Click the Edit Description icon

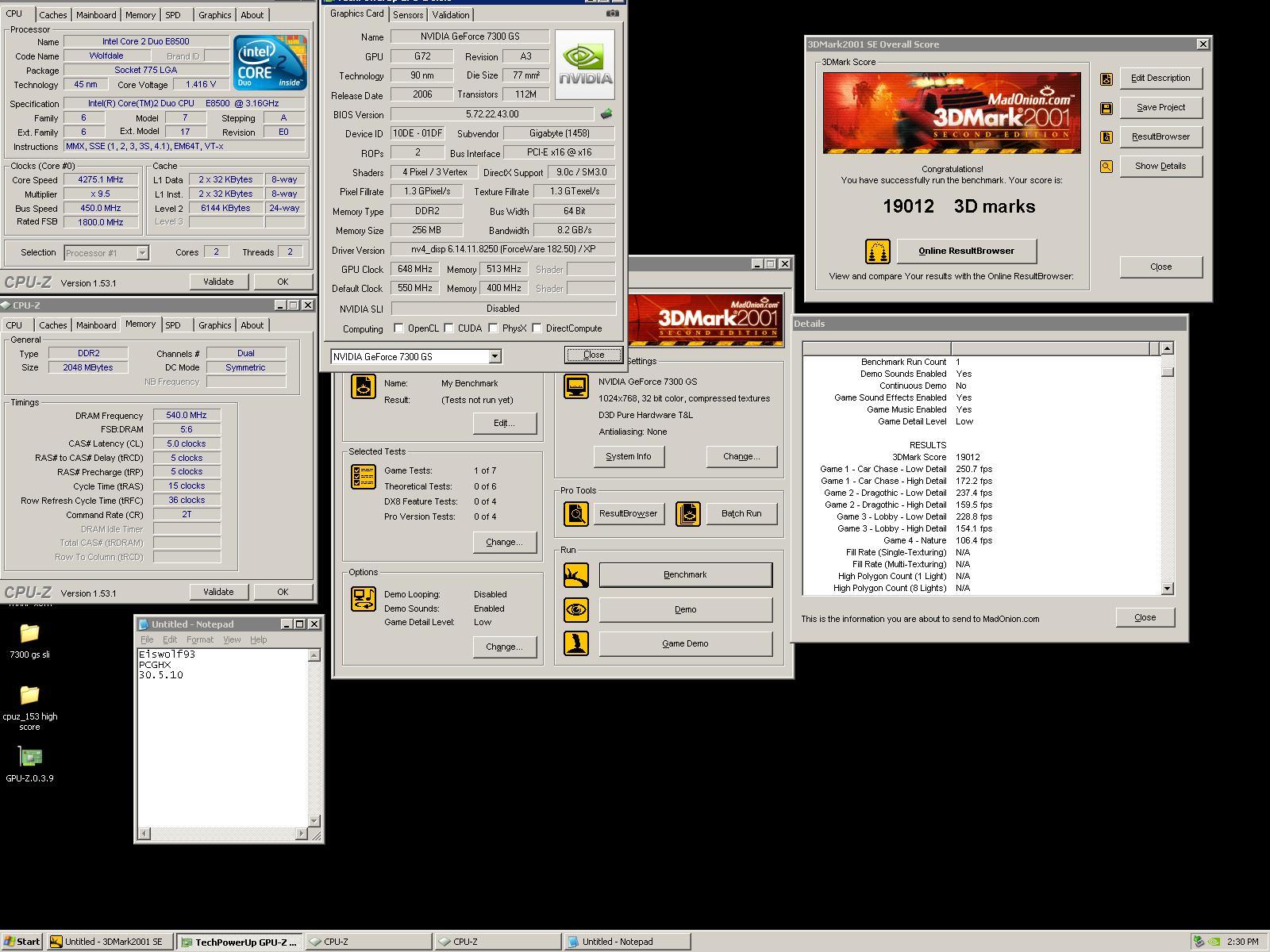[1106, 79]
